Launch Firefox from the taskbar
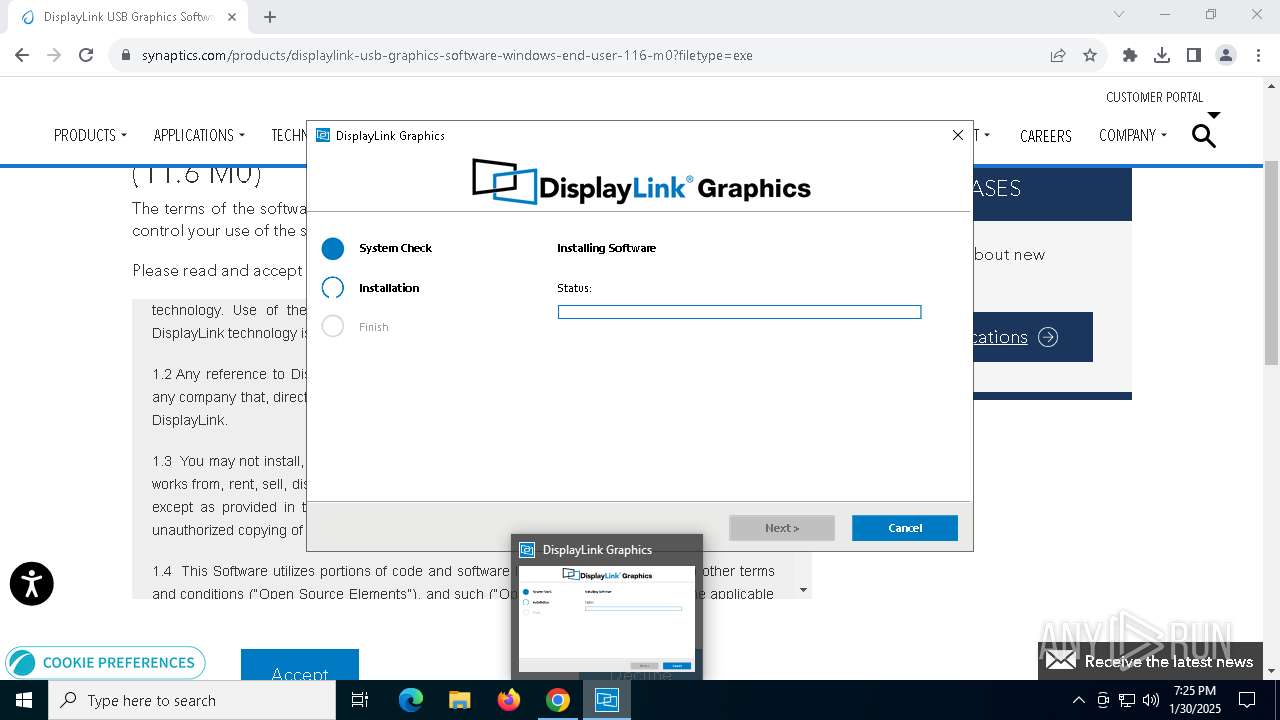Viewport: 1280px width, 720px height. [x=508, y=700]
